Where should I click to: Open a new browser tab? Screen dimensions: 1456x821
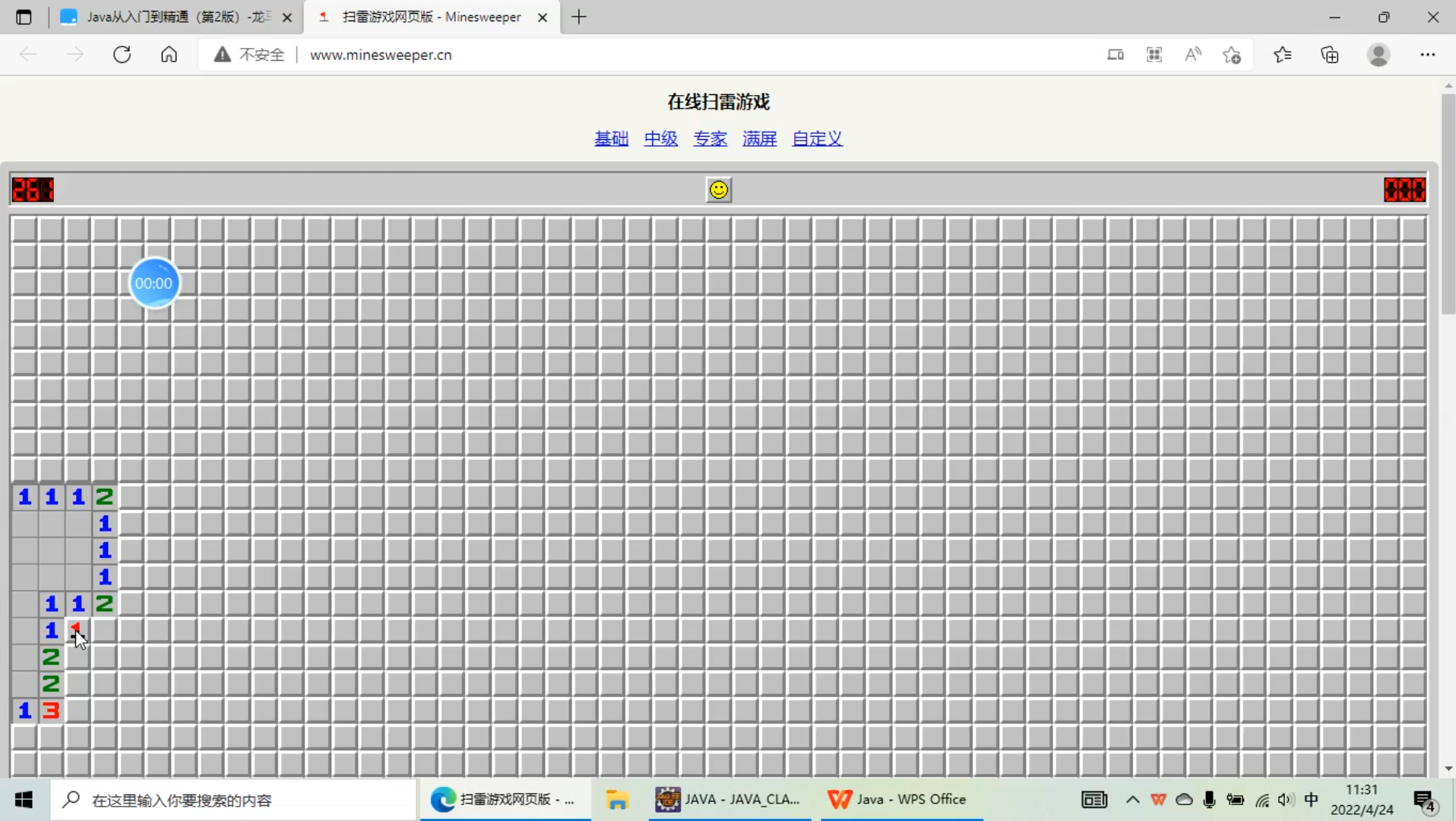(x=579, y=17)
